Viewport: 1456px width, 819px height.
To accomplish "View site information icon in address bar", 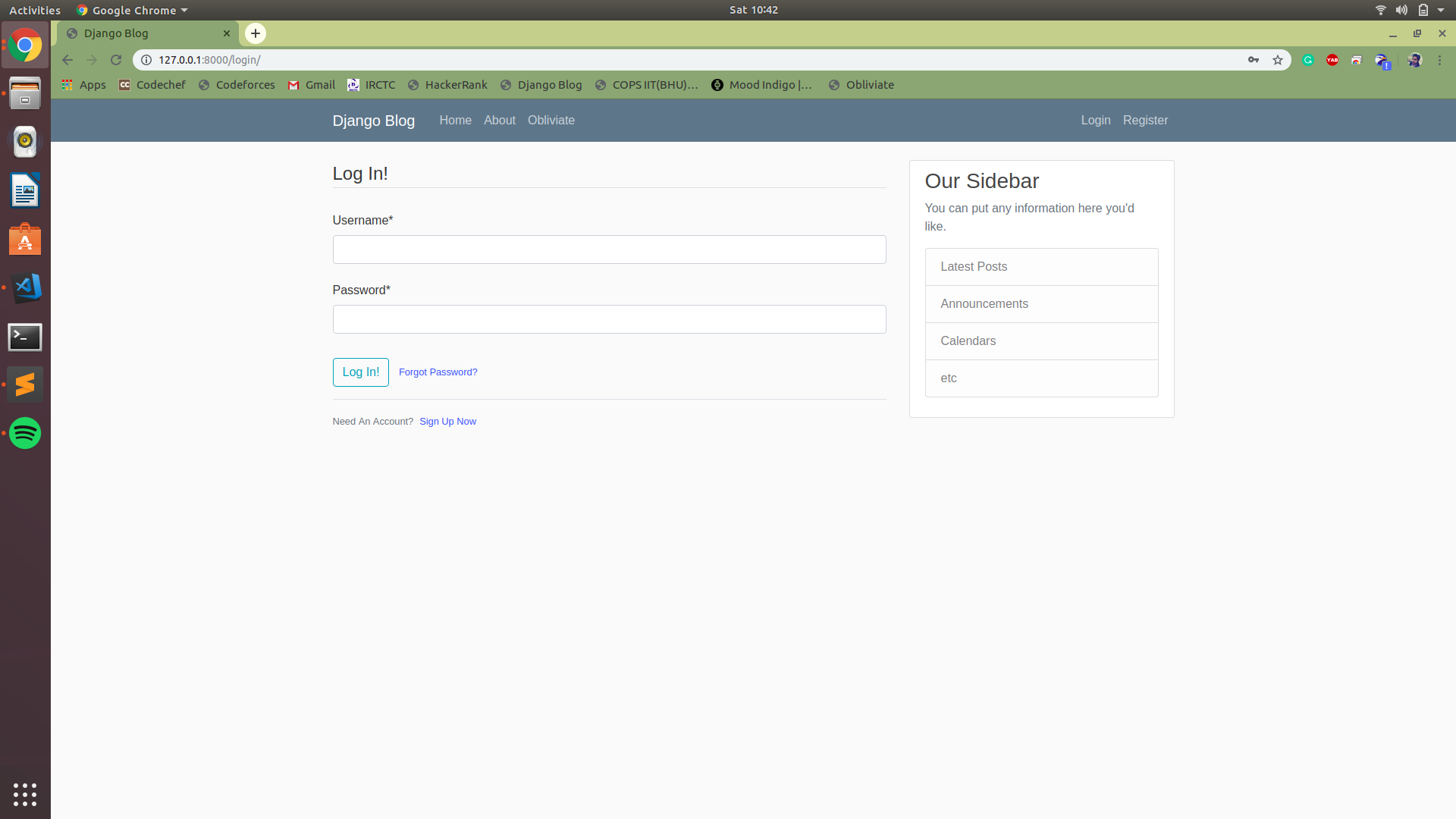I will (146, 60).
